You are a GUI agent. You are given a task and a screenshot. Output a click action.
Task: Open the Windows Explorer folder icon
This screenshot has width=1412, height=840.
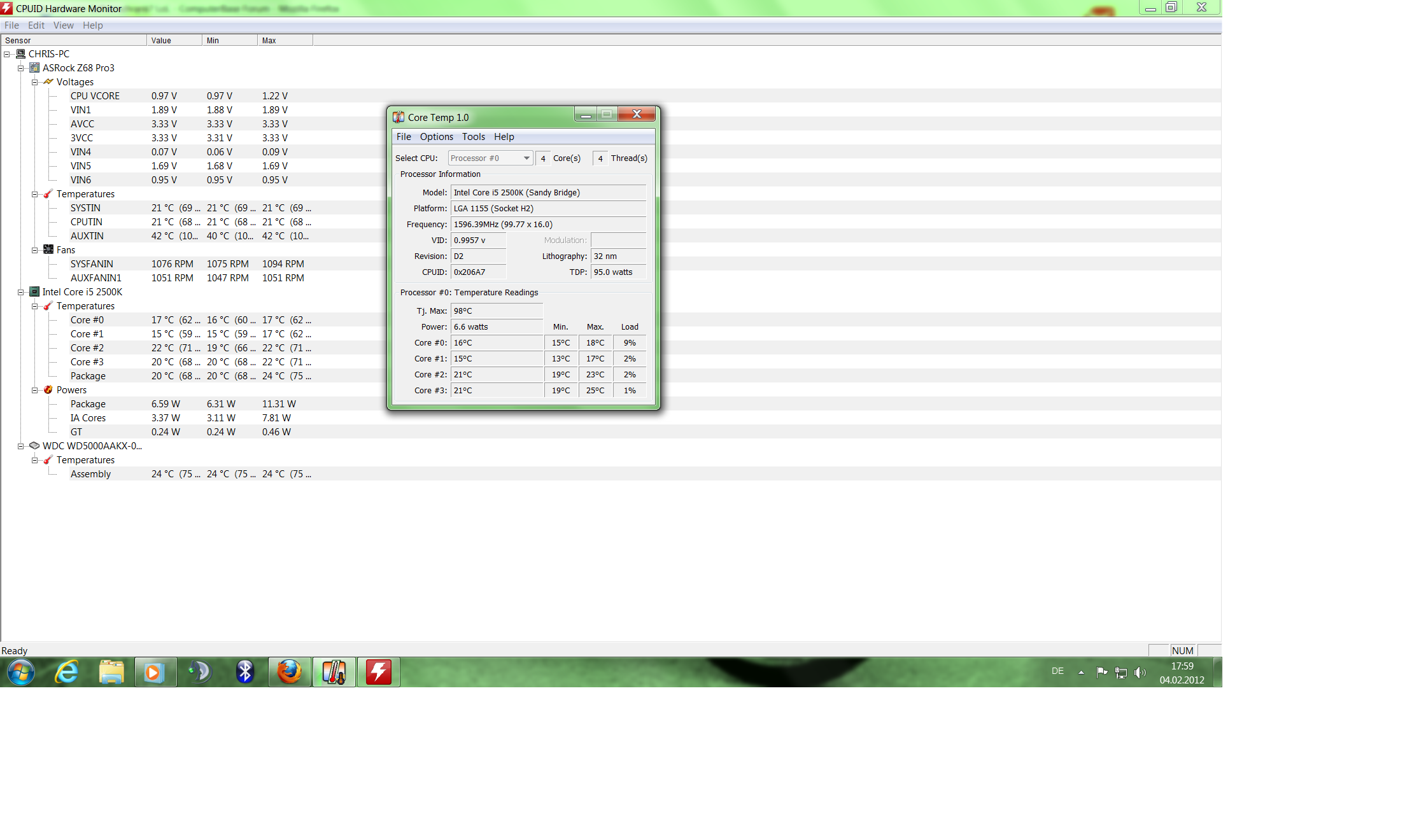coord(111,672)
